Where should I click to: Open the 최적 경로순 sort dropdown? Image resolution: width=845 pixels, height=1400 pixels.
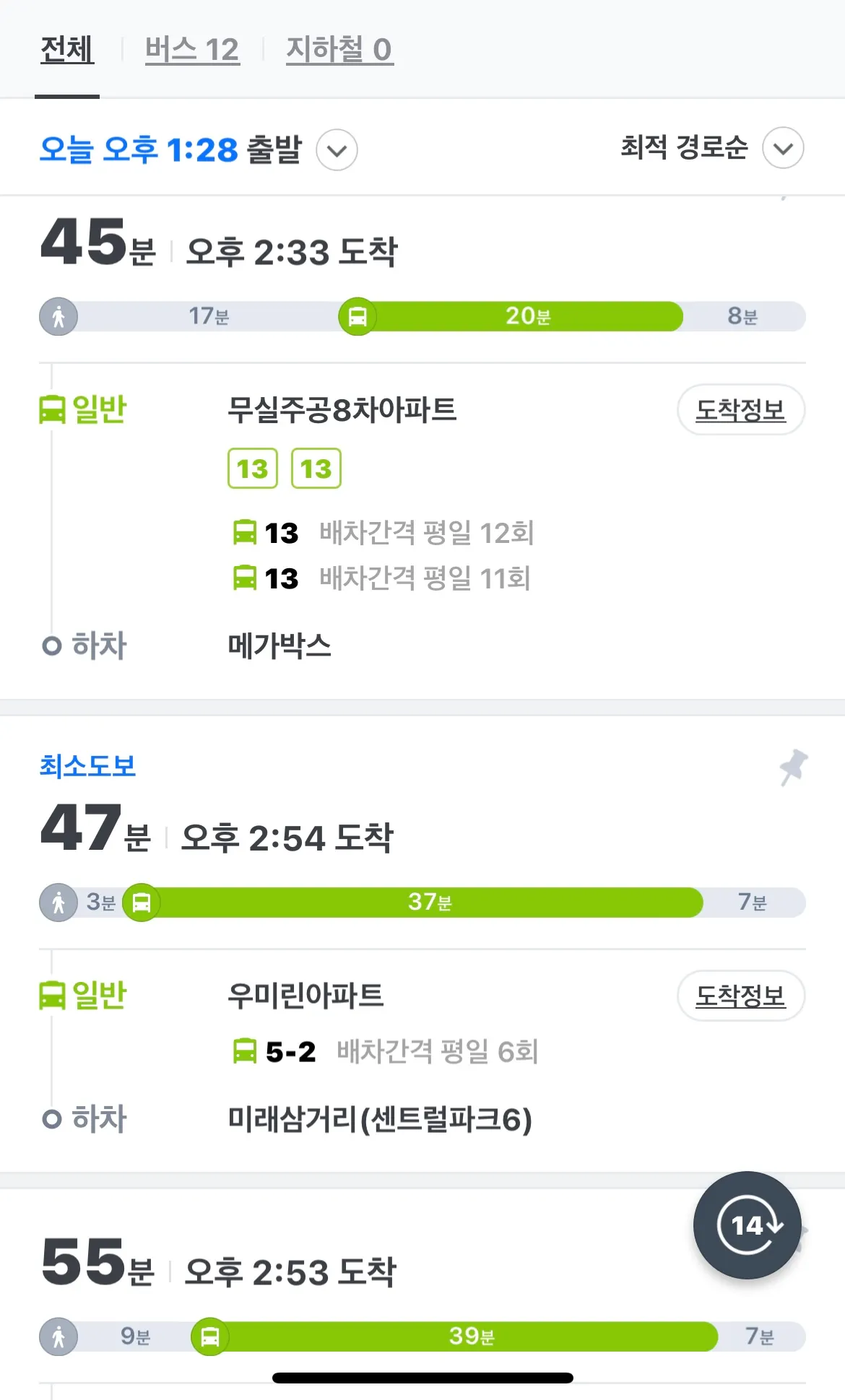pyautogui.click(x=711, y=148)
